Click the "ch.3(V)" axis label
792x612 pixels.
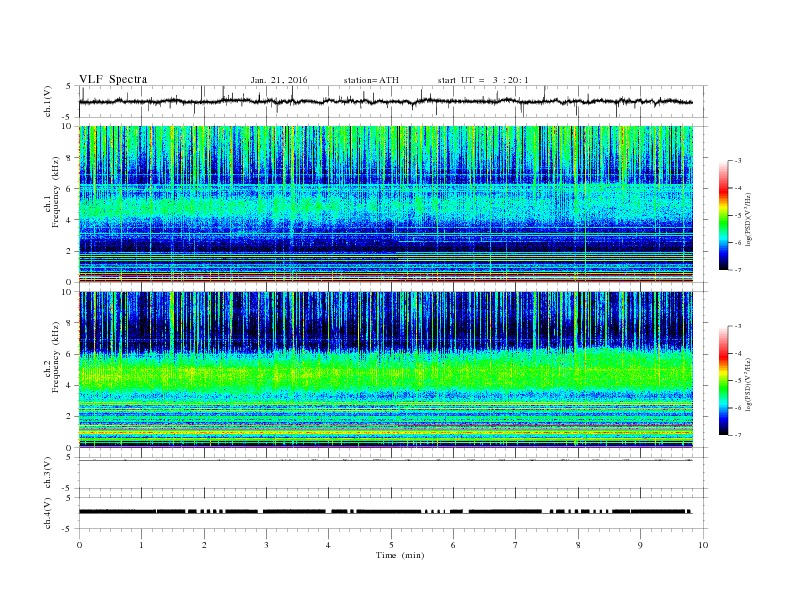[48, 473]
